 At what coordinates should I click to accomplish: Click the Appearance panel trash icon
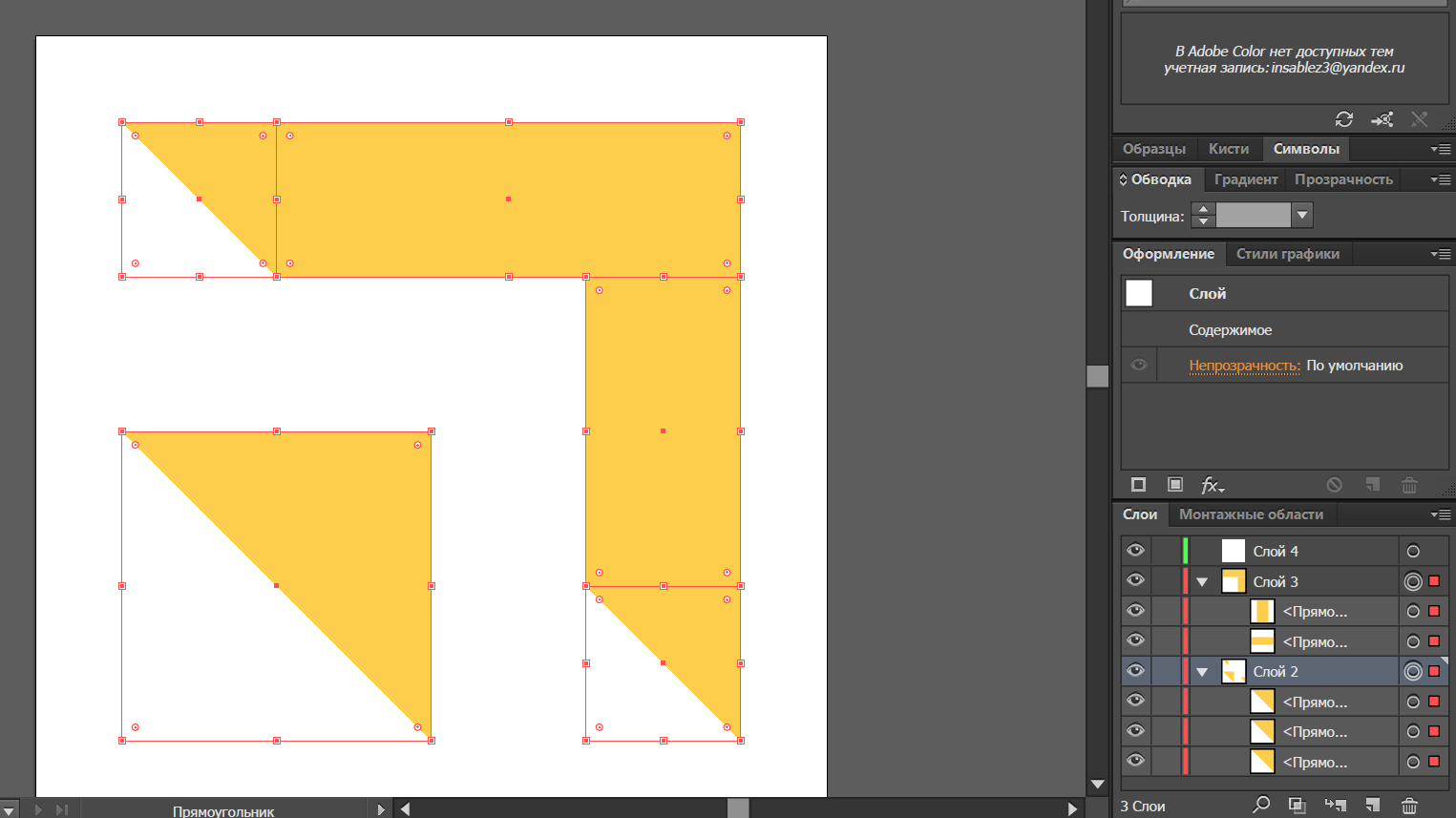click(1409, 485)
